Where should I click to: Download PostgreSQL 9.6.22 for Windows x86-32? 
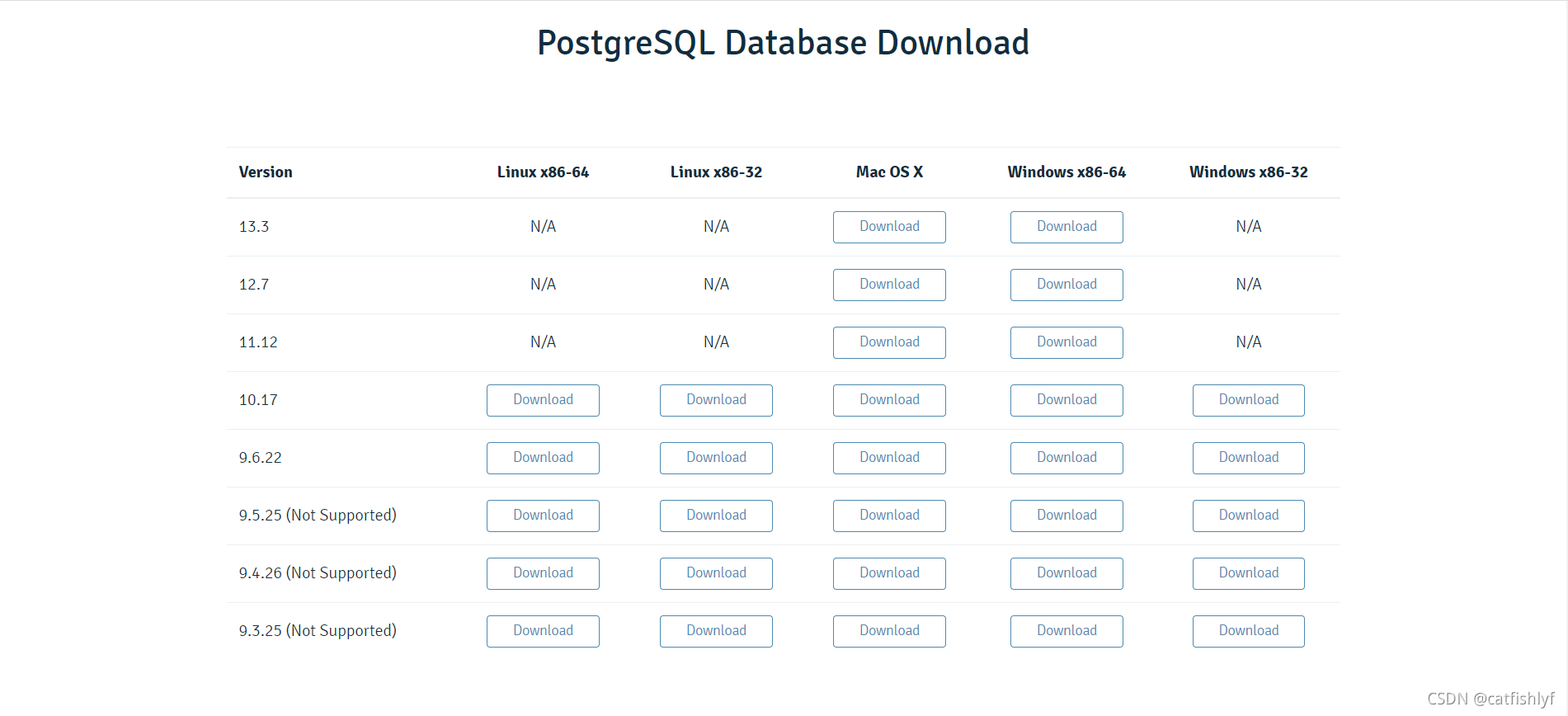[1248, 458]
